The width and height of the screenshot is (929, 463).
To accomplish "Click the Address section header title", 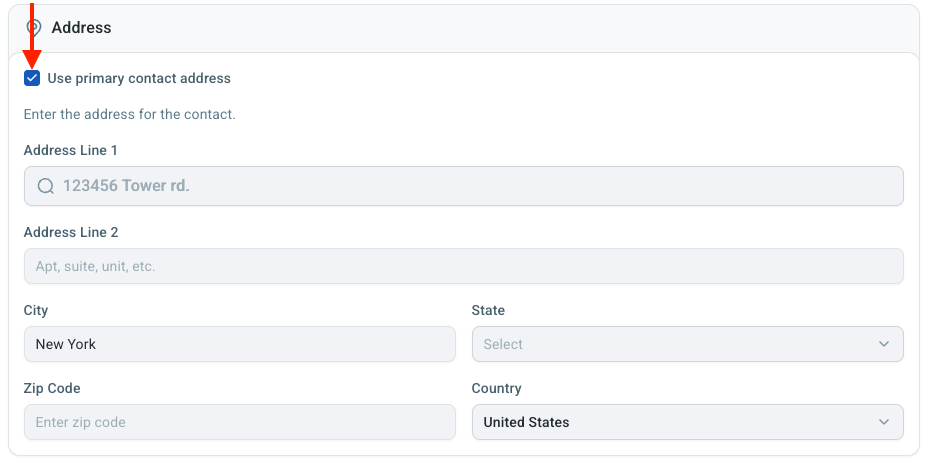I will [81, 28].
